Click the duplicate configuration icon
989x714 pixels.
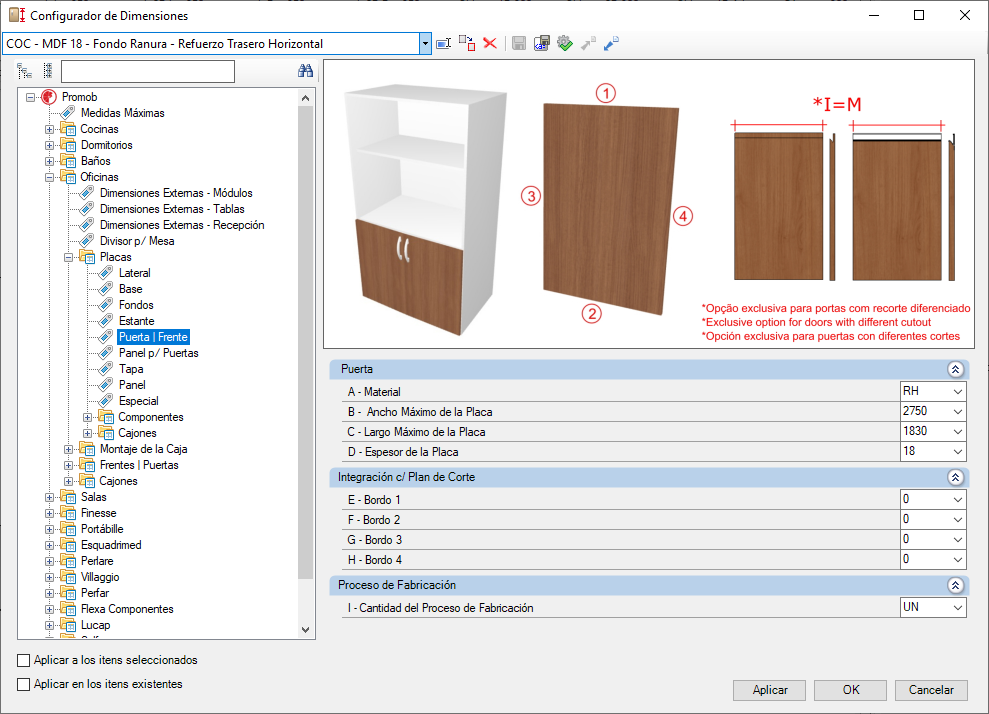(467, 44)
